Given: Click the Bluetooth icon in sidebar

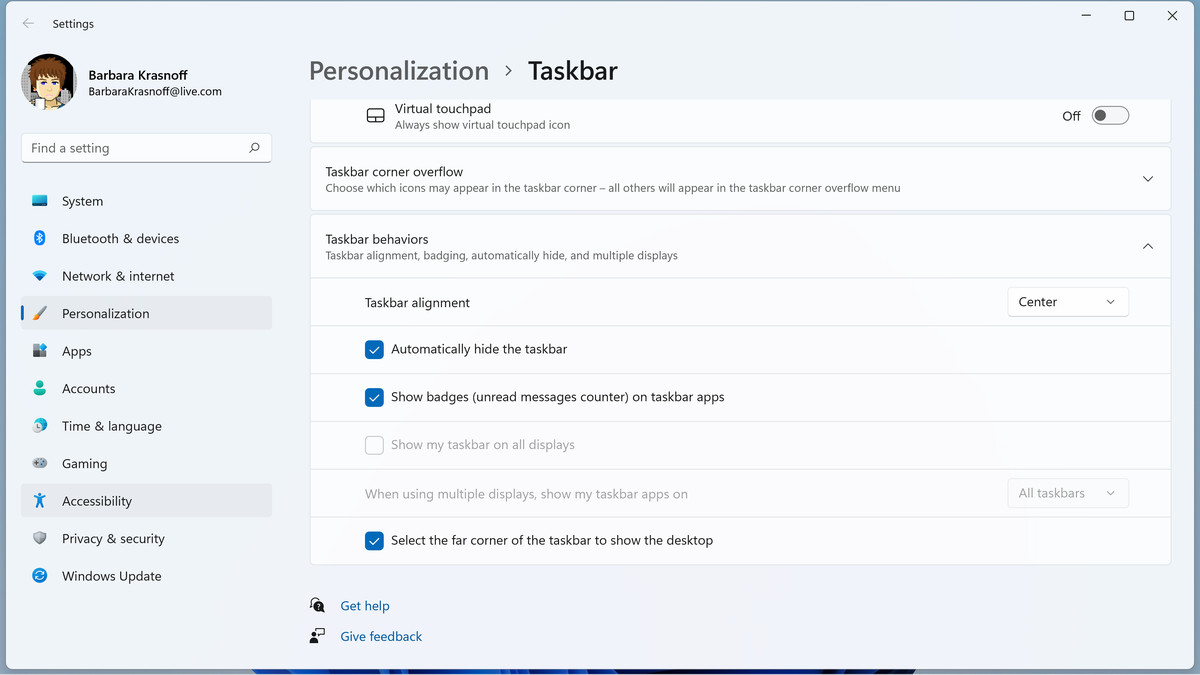Looking at the screenshot, I should click(40, 238).
